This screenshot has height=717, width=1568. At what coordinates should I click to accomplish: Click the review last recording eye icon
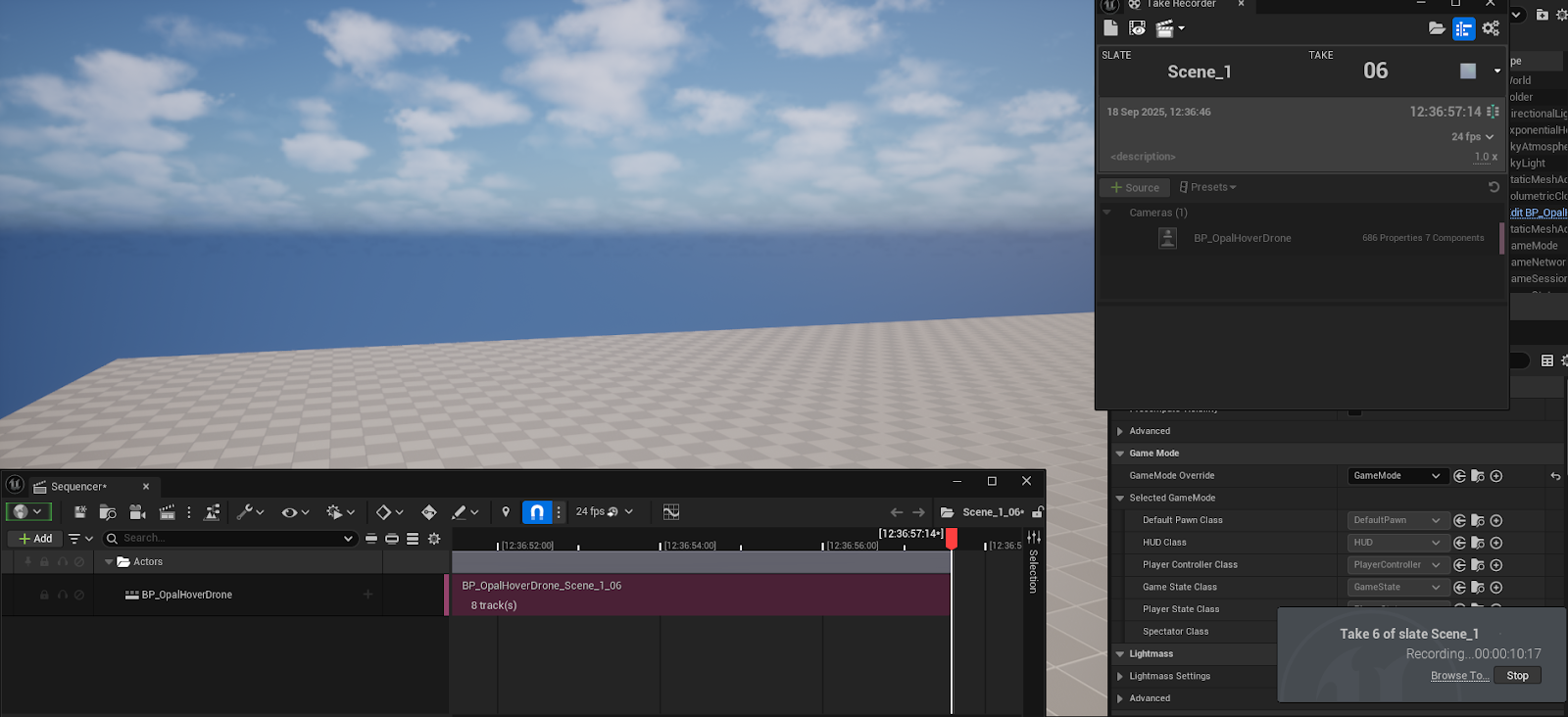pyautogui.click(x=1137, y=28)
